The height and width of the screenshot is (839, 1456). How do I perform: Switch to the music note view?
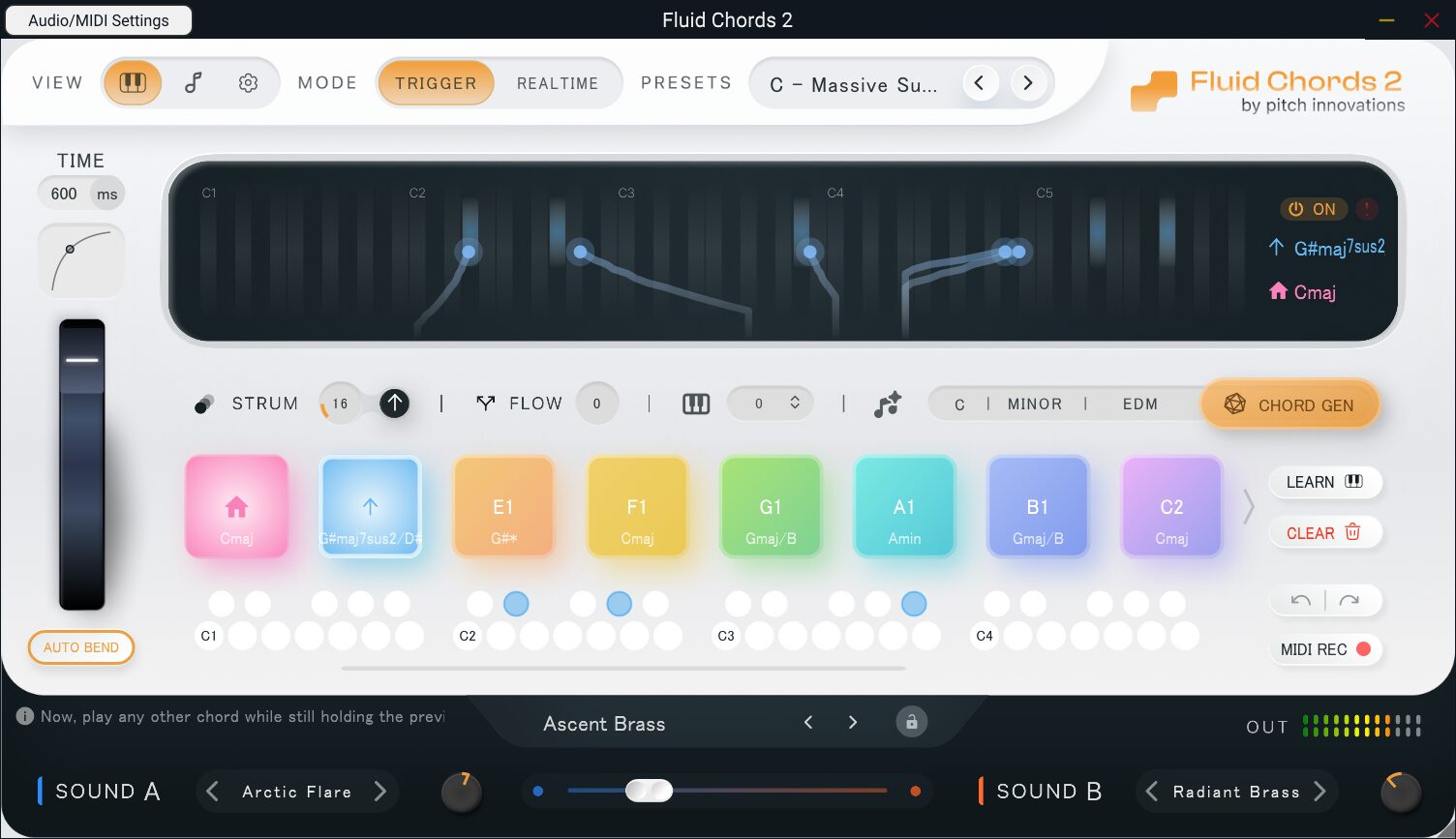pos(193,83)
